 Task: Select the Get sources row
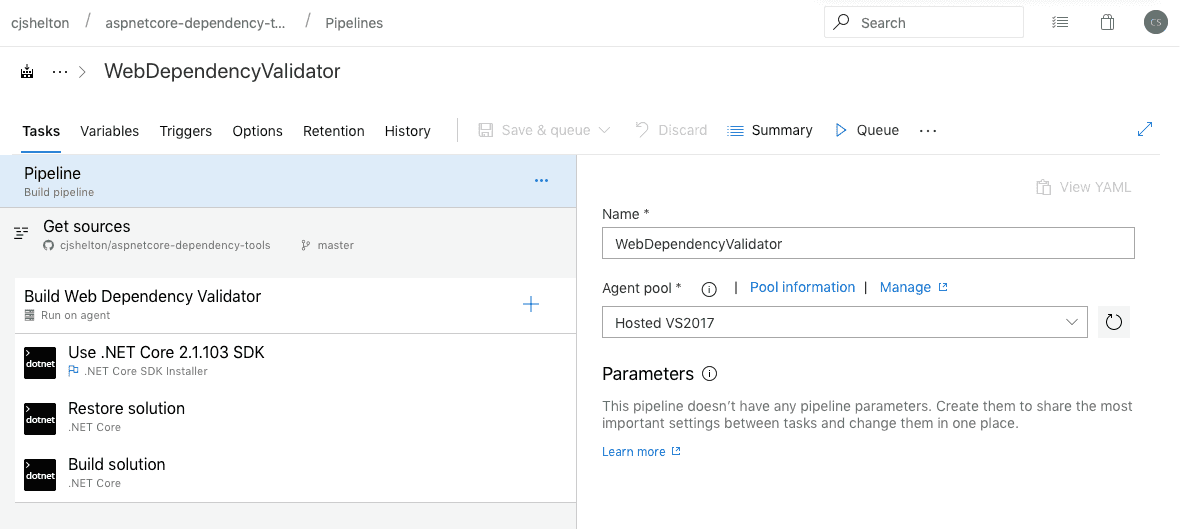[288, 235]
